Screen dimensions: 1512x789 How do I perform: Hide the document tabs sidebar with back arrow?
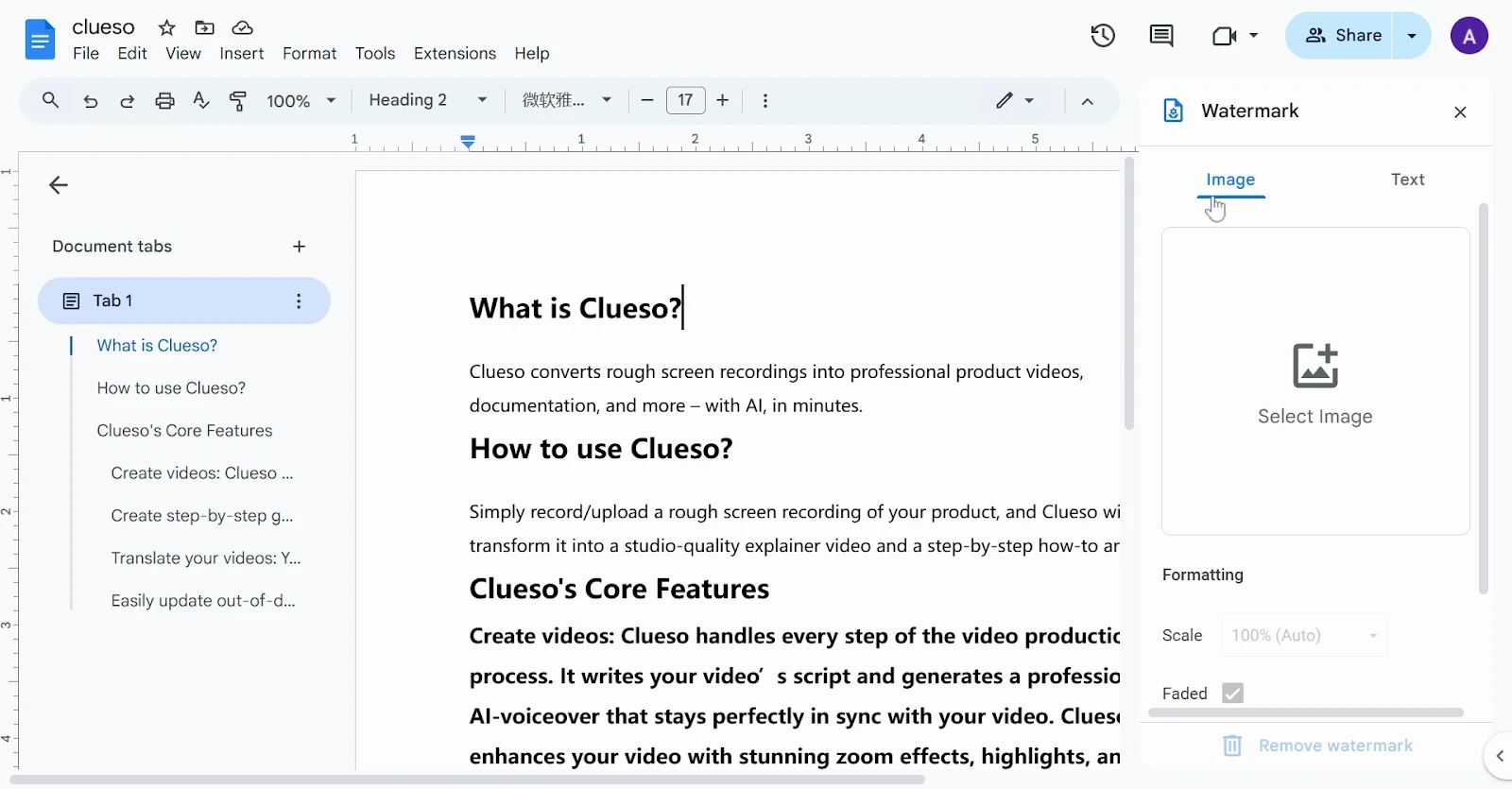tap(59, 185)
